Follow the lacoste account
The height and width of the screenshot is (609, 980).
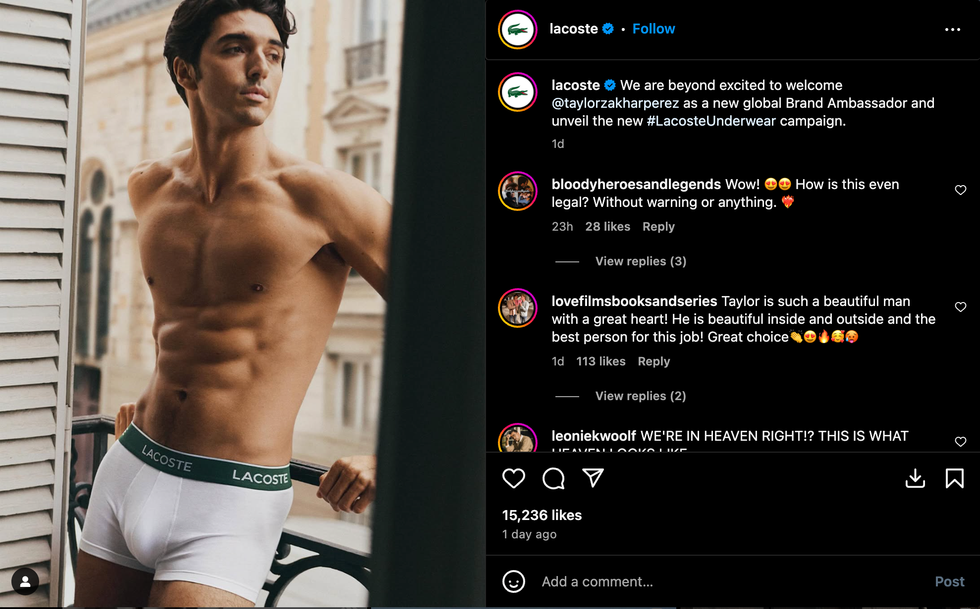(x=653, y=28)
